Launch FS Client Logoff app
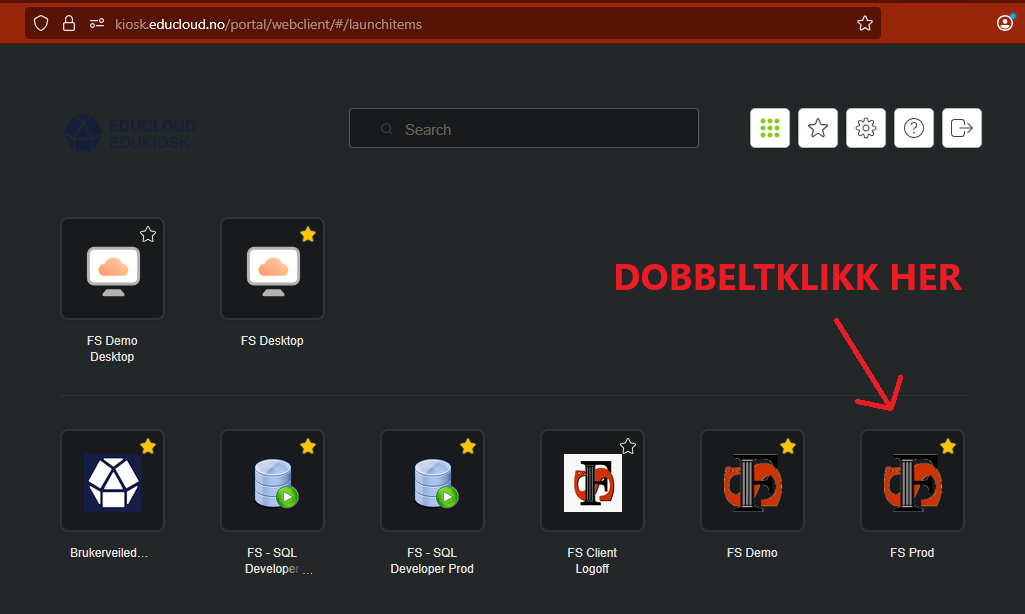The image size is (1025, 614). (592, 481)
